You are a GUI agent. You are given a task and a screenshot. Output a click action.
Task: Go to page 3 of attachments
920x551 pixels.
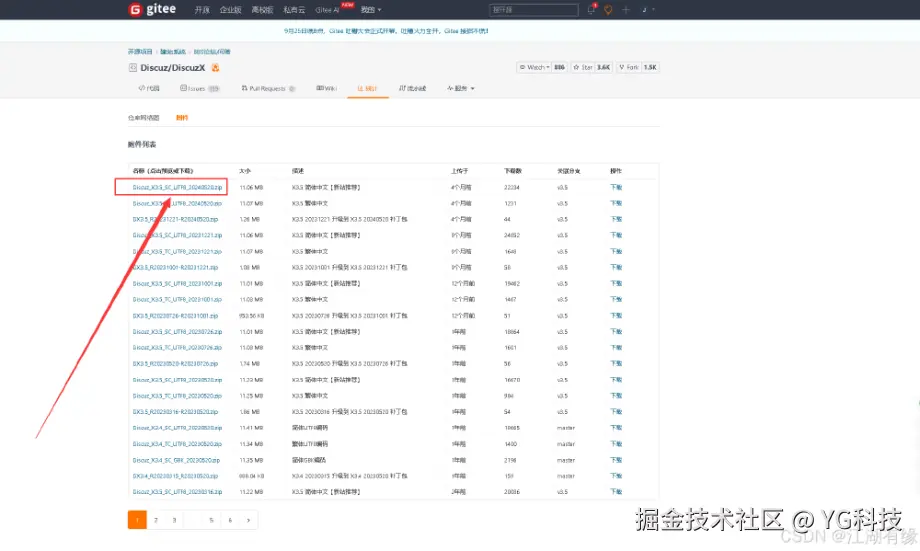174,520
